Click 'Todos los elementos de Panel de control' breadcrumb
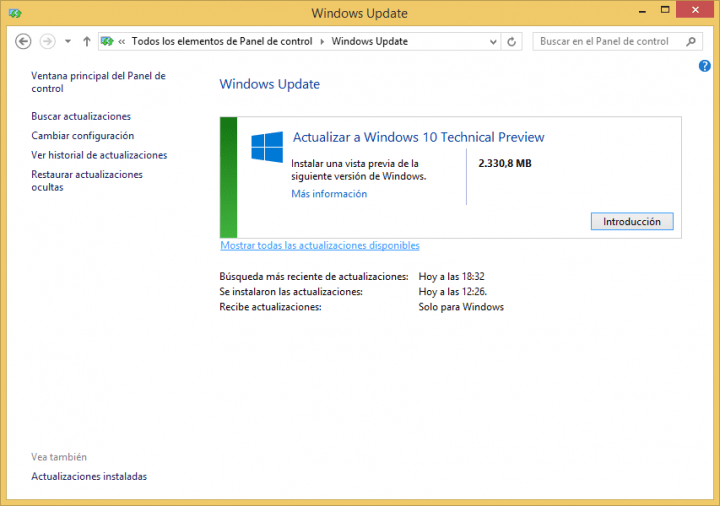 [222, 41]
